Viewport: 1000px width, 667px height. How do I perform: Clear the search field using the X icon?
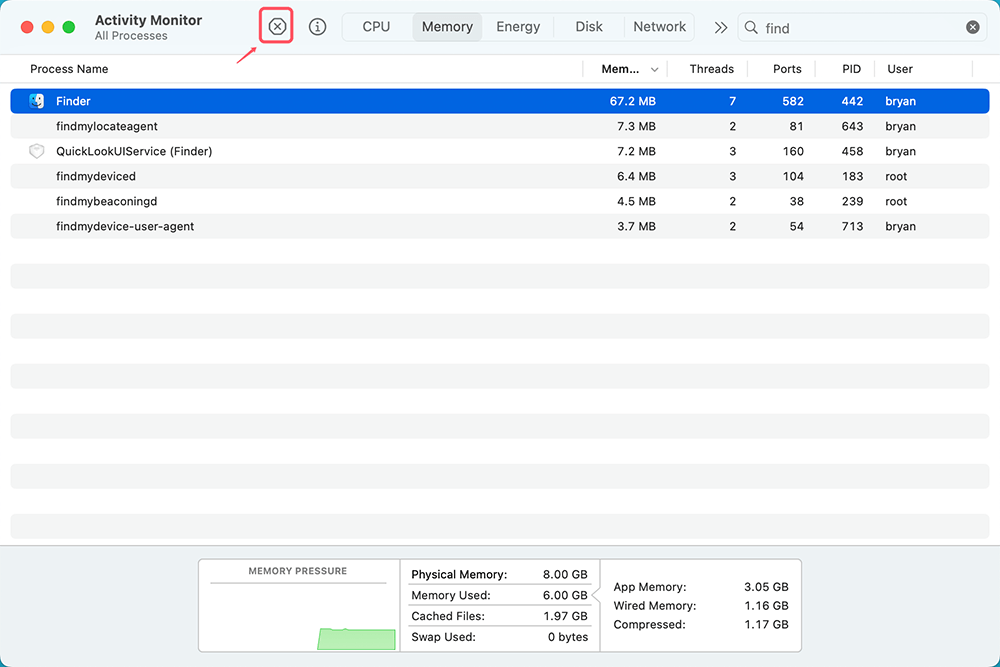[972, 27]
